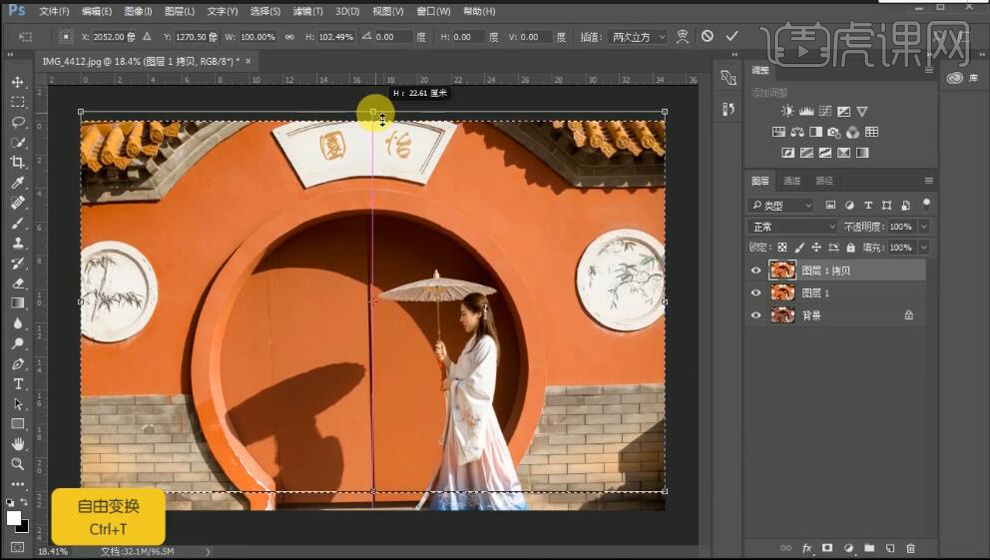Open the 两次立方 interpolation dropdown
The height and width of the screenshot is (560, 990).
pyautogui.click(x=638, y=37)
